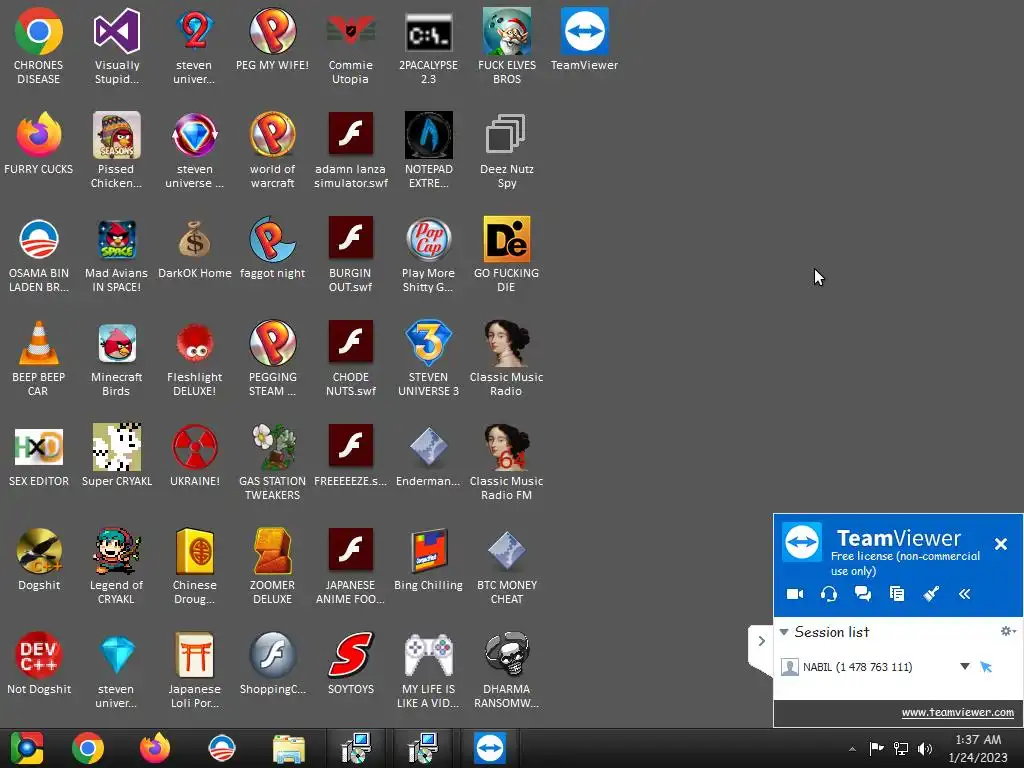Select the Enderman... desktop icon

pos(428,456)
